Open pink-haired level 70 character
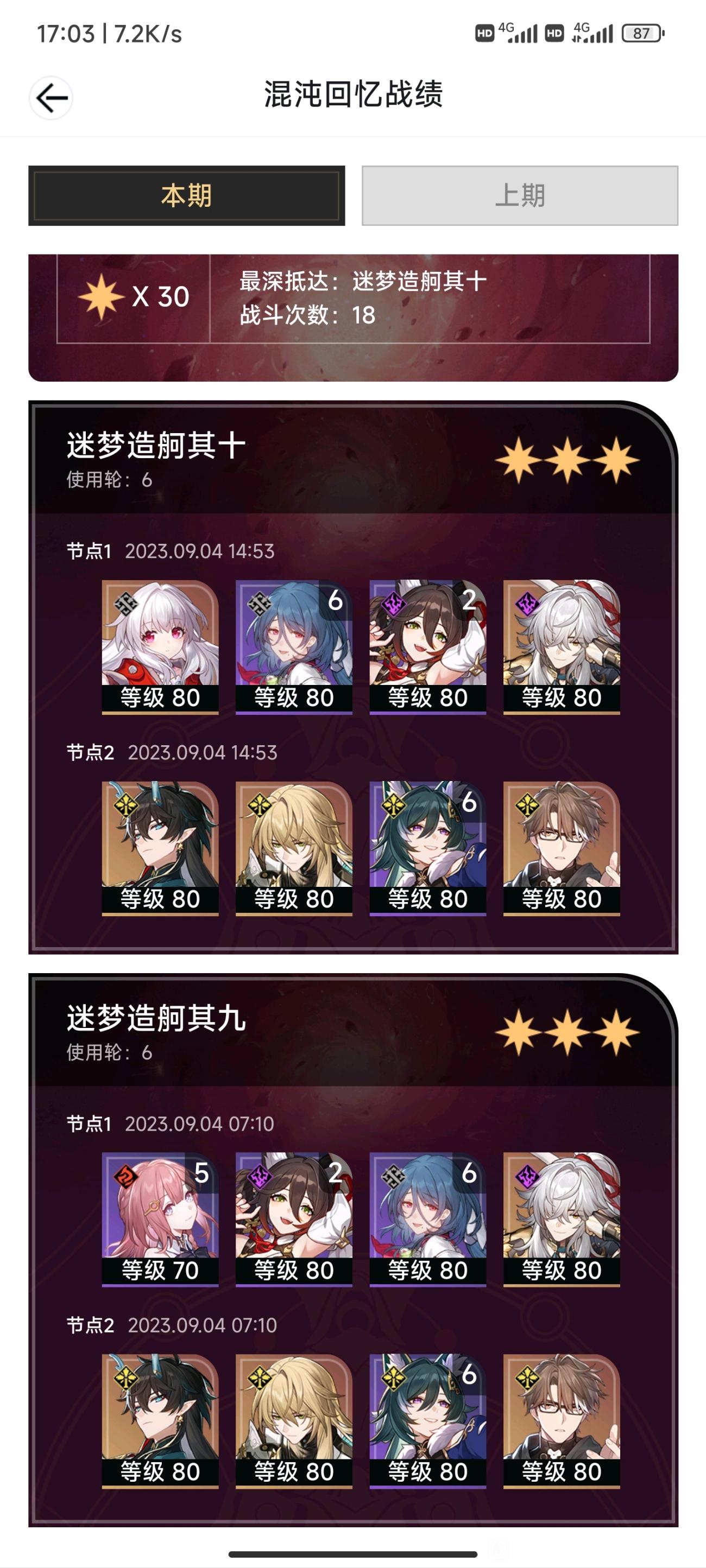Viewport: 706px width, 1568px height. pyautogui.click(x=160, y=1219)
